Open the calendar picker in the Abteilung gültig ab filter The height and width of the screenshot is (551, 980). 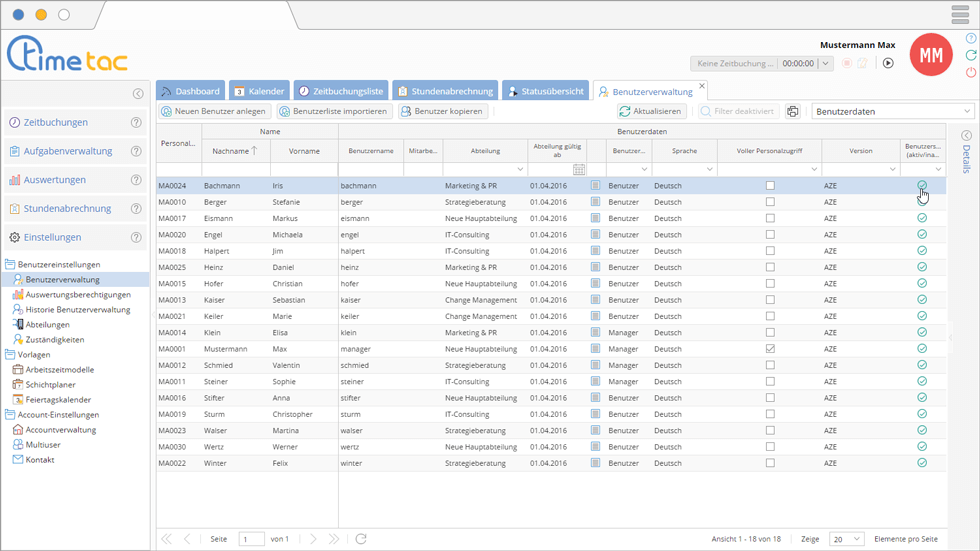click(x=579, y=170)
